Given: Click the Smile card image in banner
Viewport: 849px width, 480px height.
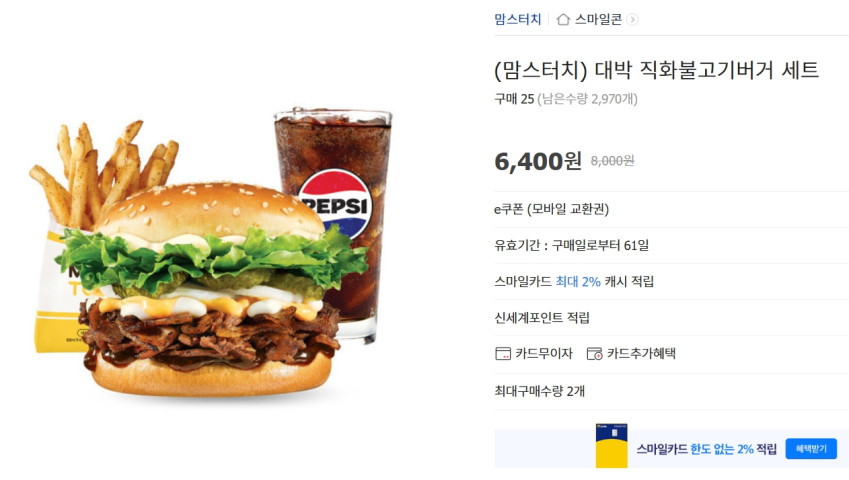Looking at the screenshot, I should point(611,446).
